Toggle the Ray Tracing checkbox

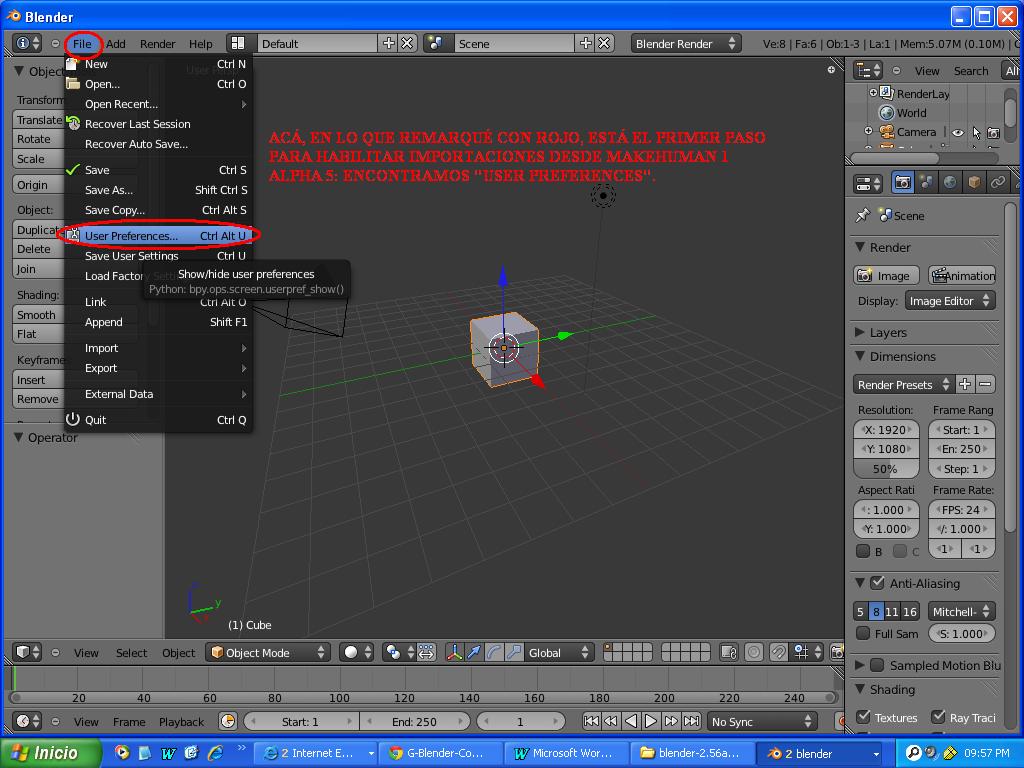pyautogui.click(x=938, y=716)
